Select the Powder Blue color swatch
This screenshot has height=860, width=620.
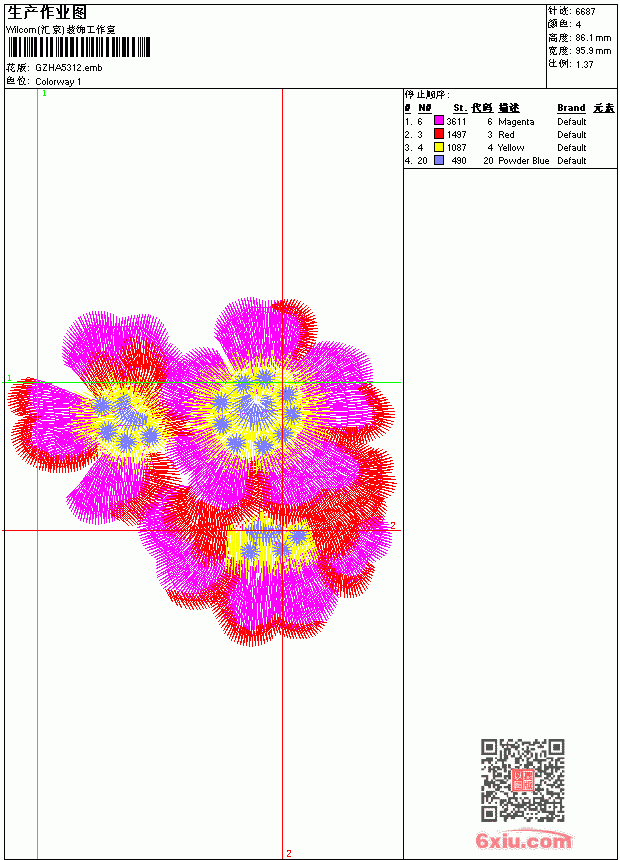(438, 160)
